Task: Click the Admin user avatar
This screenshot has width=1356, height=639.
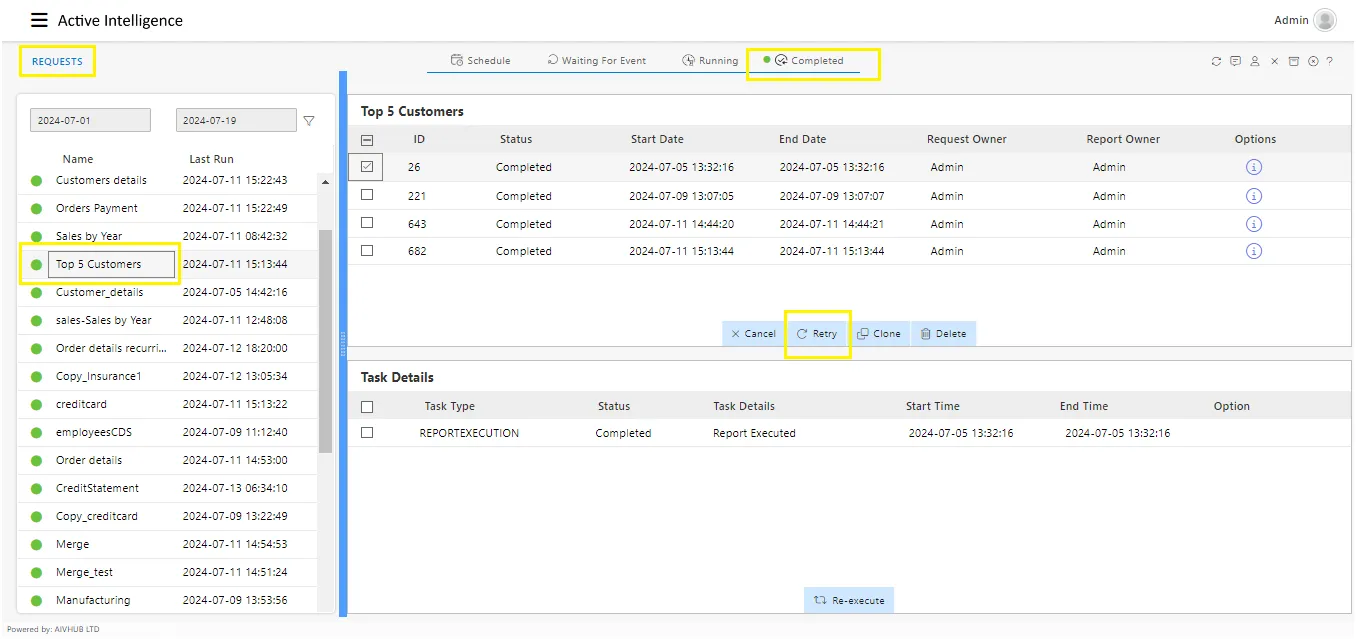Action: click(x=1325, y=20)
